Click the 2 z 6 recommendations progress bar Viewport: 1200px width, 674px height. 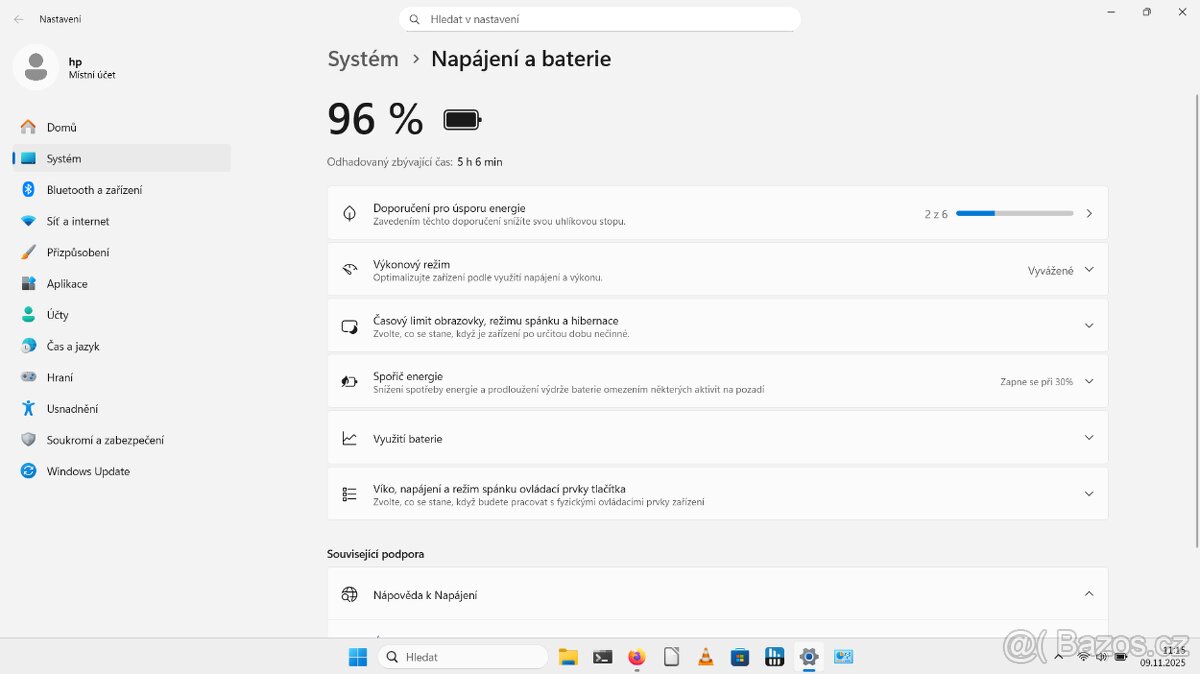1014,213
